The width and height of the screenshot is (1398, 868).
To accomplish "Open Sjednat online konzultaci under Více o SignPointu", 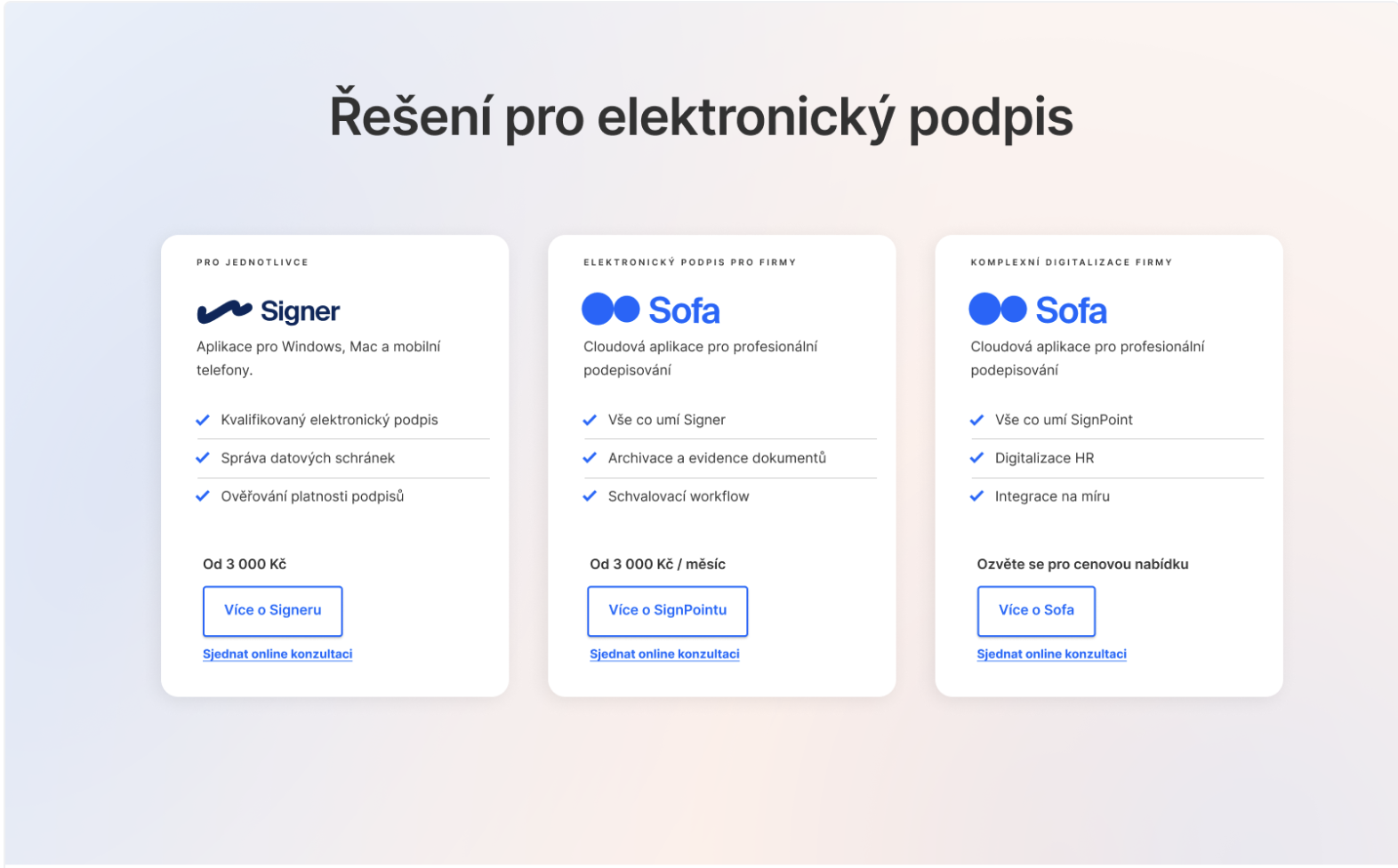I will point(664,655).
